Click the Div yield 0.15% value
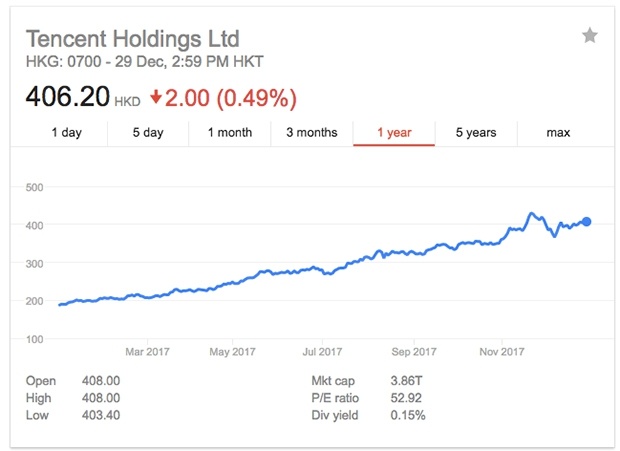The height and width of the screenshot is (451, 620). [x=408, y=415]
